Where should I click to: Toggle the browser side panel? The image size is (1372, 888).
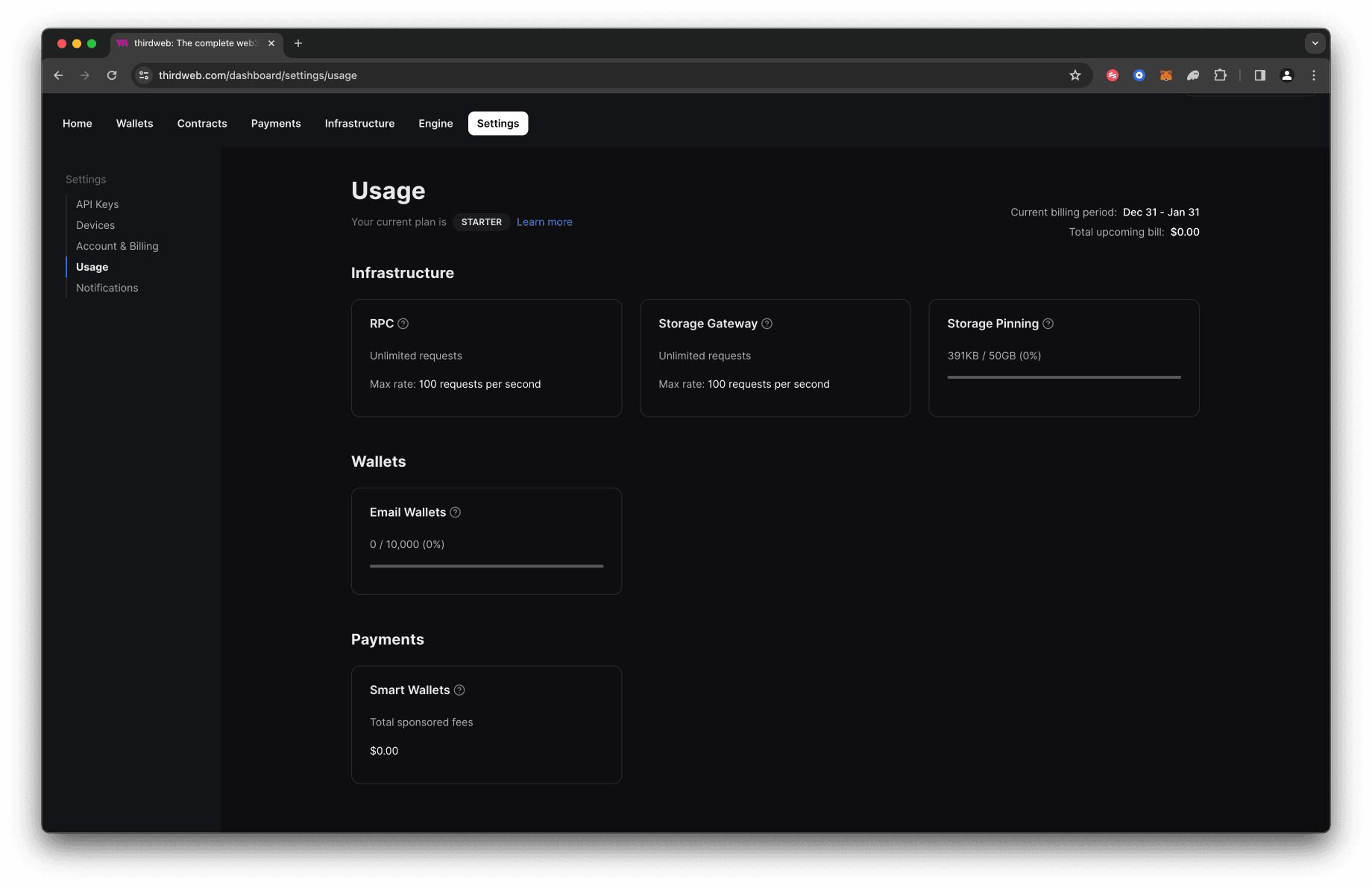pos(1260,75)
